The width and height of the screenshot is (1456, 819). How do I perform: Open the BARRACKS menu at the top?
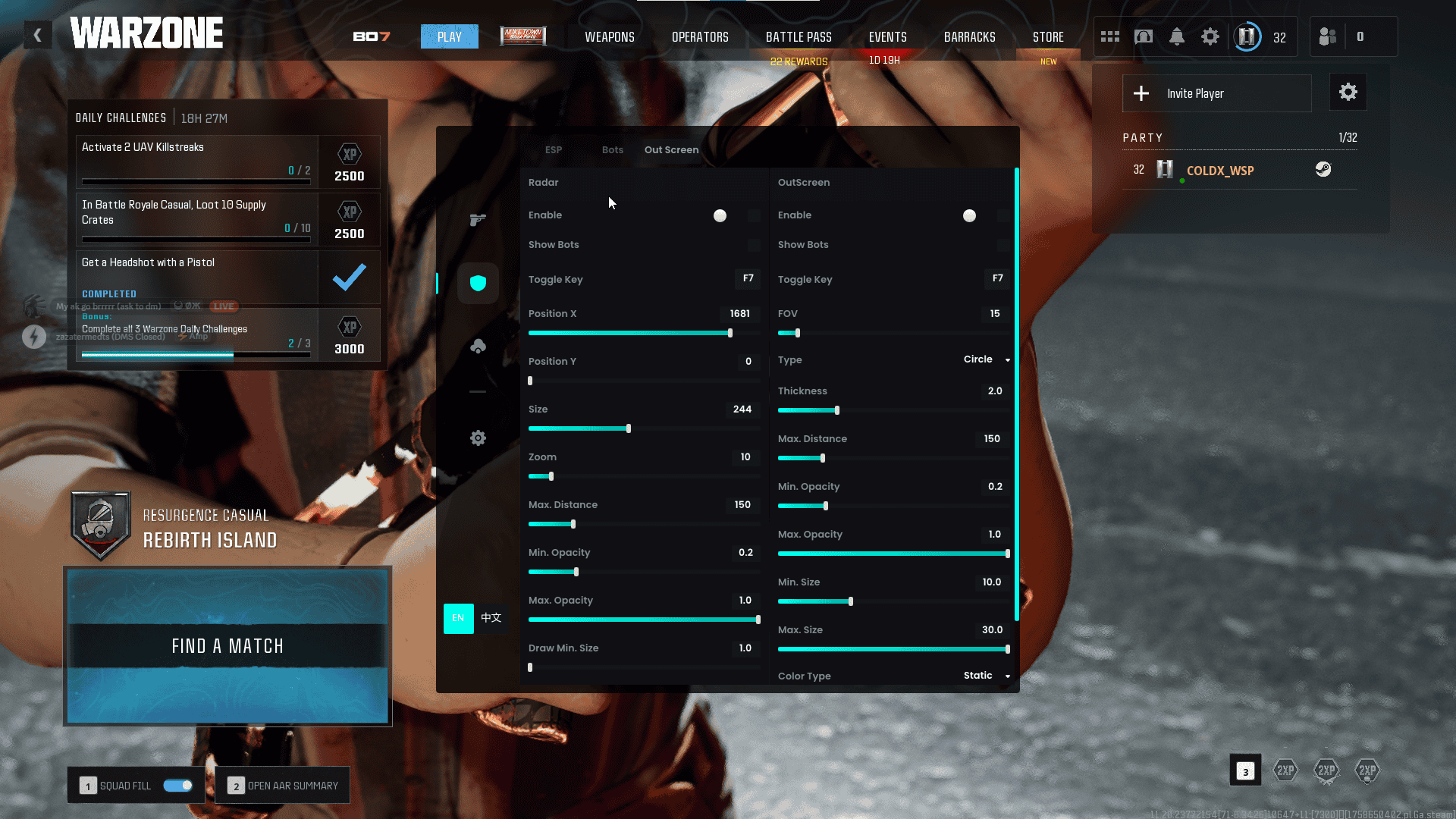[x=970, y=36]
